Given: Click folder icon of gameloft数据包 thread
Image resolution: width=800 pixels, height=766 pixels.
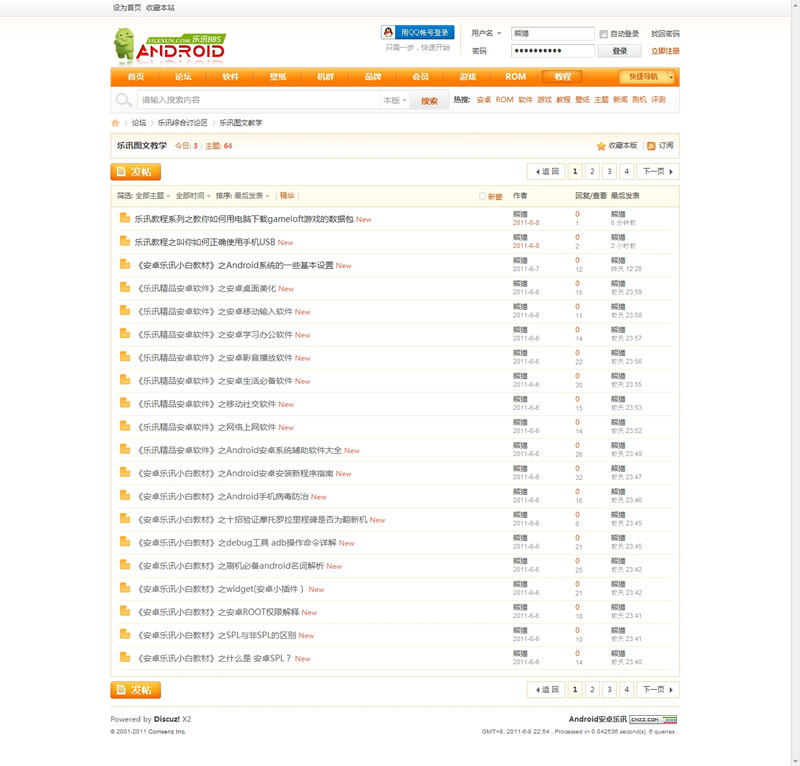Looking at the screenshot, I should pos(124,218).
